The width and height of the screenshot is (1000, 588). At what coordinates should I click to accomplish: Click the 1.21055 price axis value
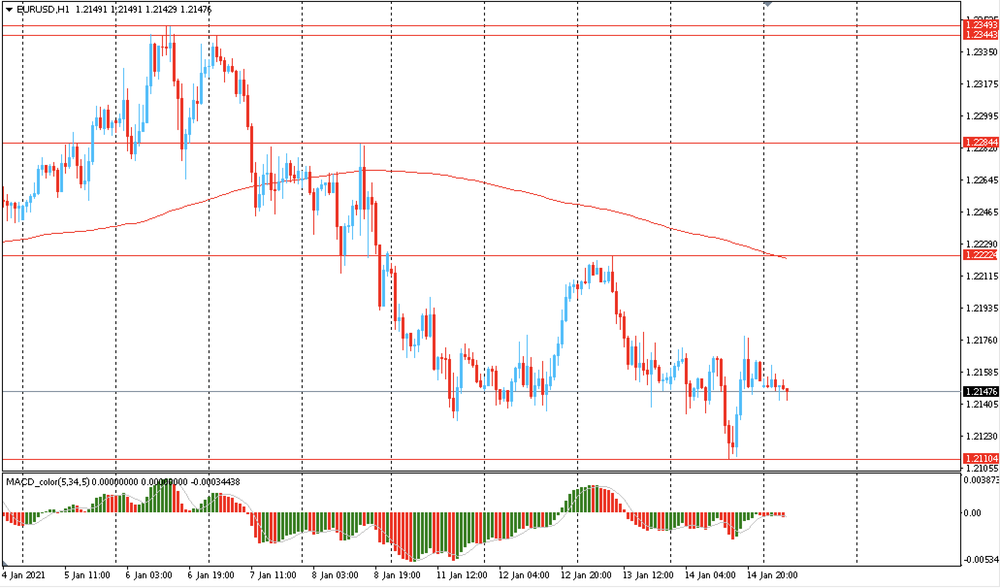point(983,468)
